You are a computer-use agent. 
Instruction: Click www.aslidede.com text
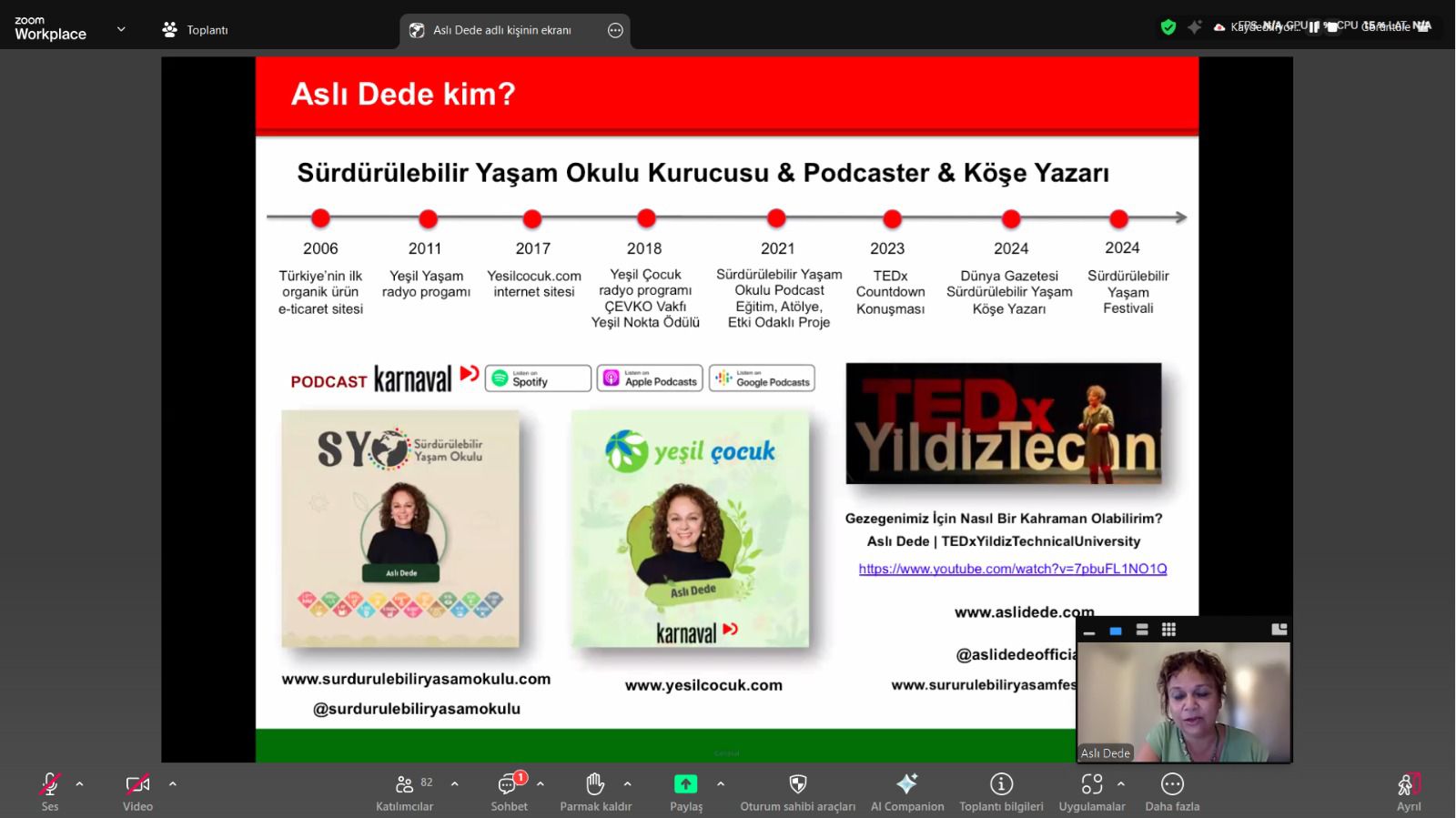coord(1024,611)
